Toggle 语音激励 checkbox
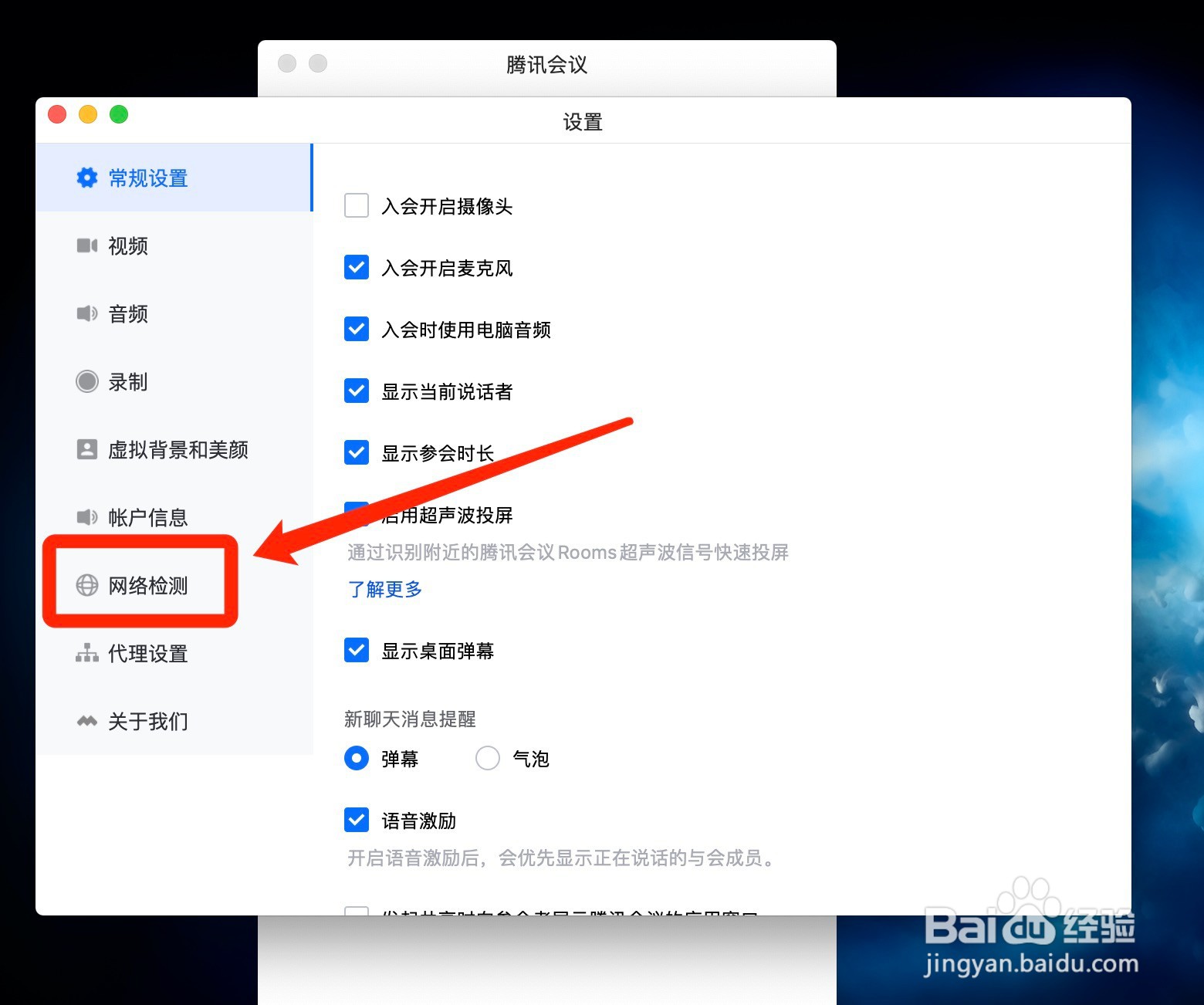 coord(357,821)
